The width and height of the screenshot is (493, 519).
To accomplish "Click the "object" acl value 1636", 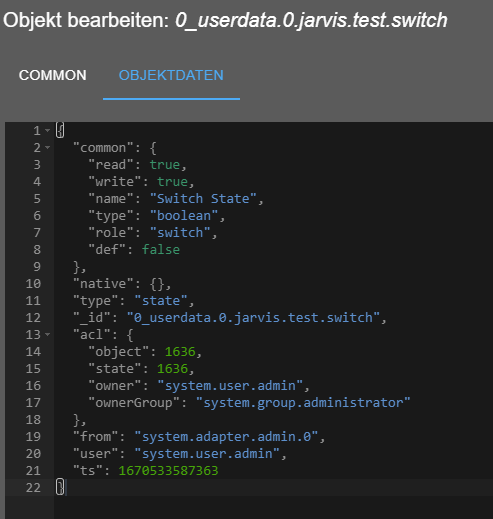I will tap(180, 352).
